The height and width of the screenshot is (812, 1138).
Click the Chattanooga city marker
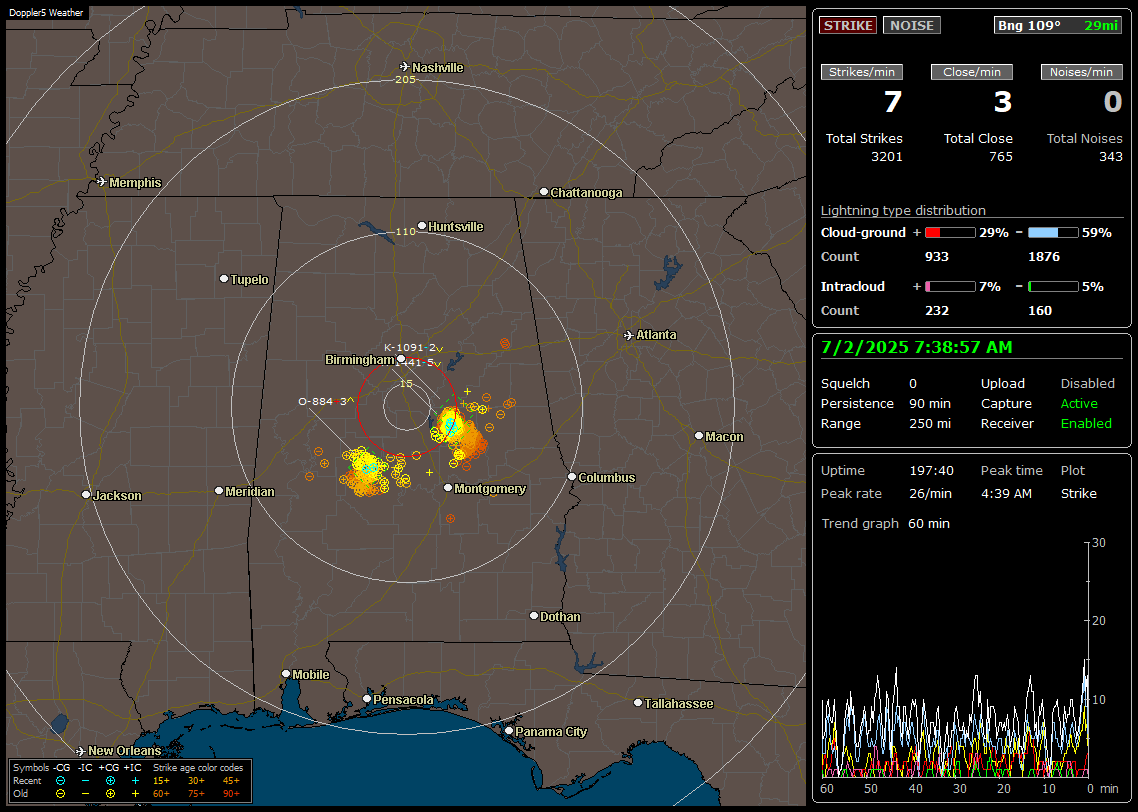[544, 192]
